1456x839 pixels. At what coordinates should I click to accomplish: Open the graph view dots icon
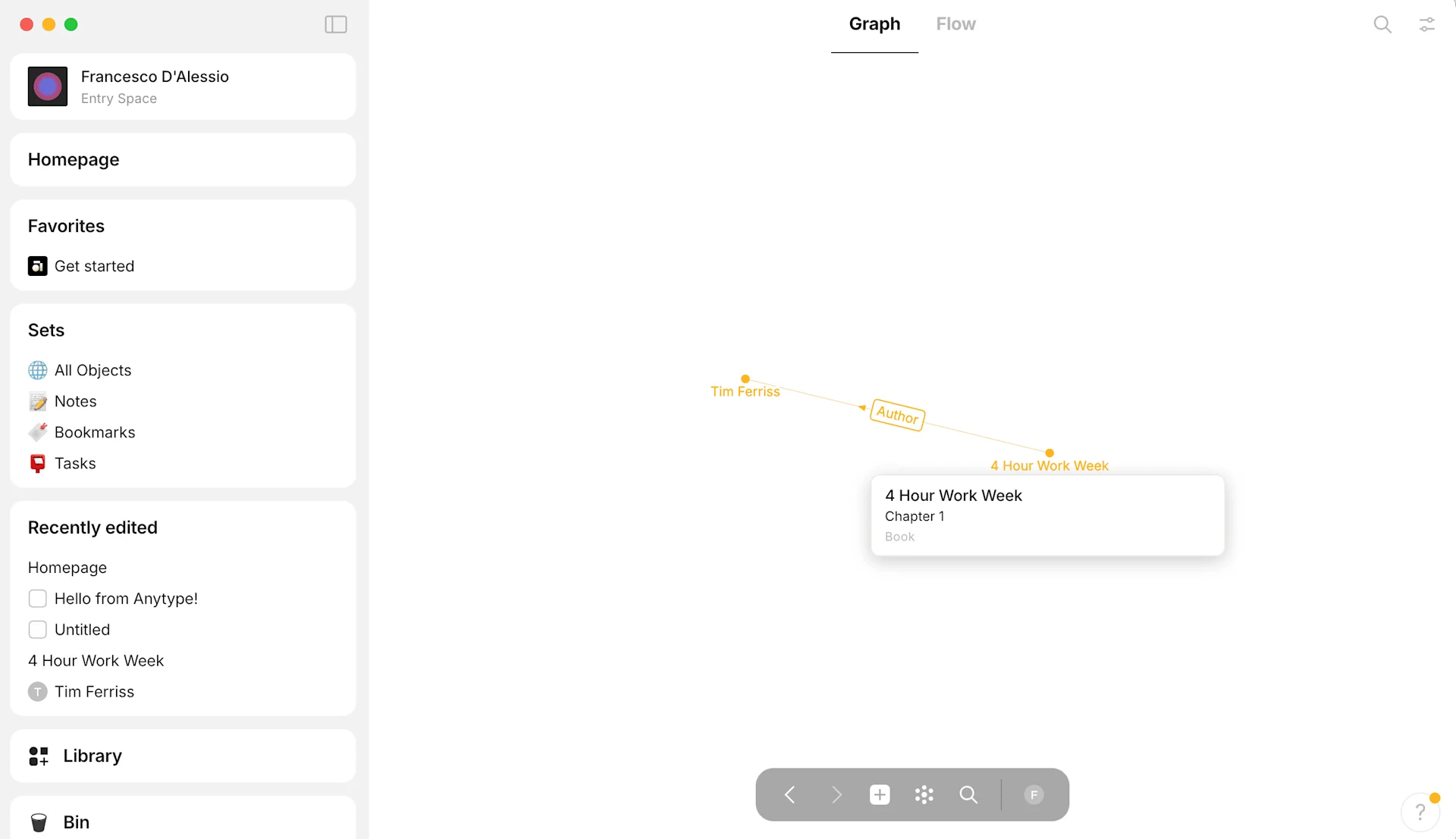click(924, 794)
